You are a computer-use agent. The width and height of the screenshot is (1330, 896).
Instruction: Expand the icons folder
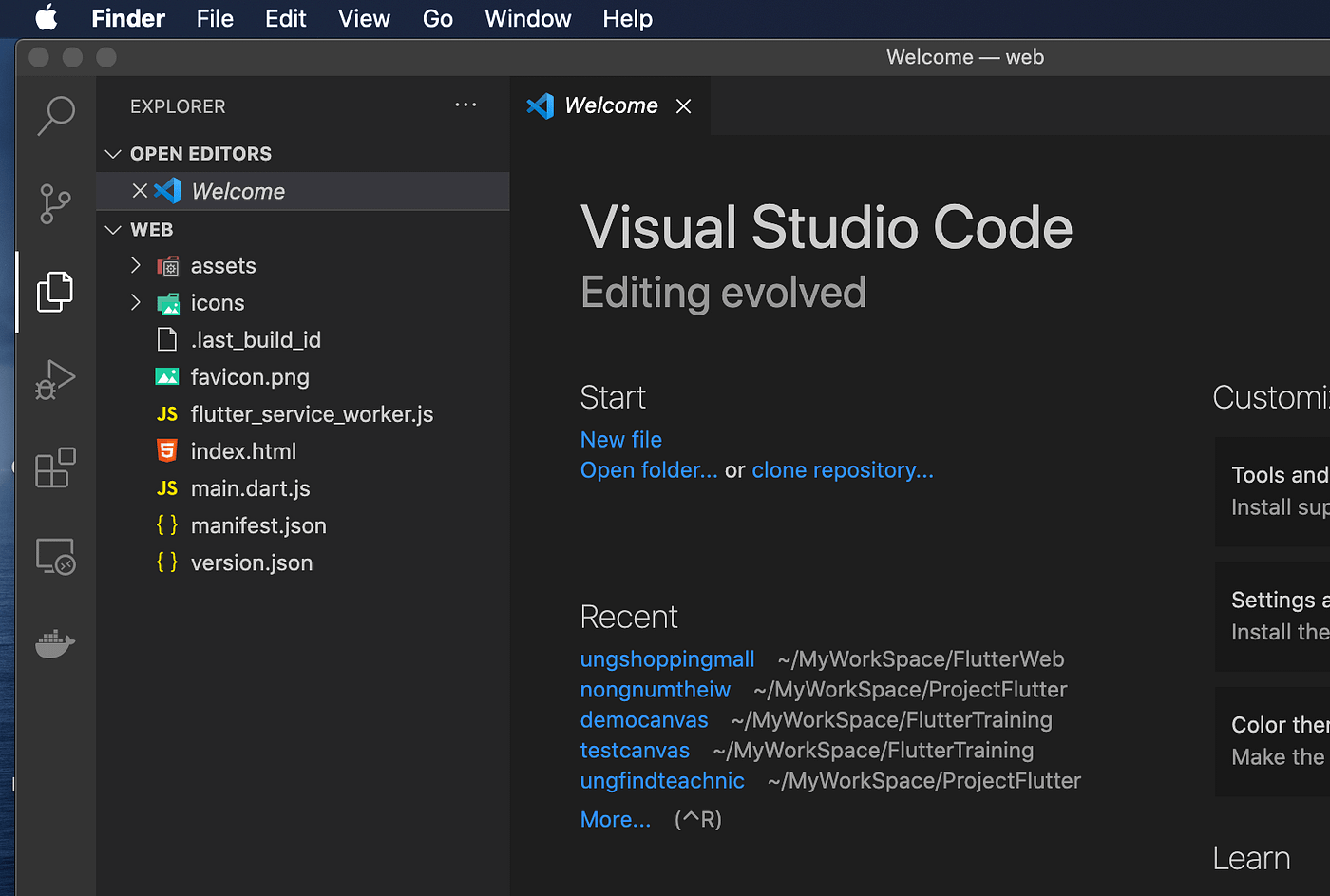tap(136, 302)
